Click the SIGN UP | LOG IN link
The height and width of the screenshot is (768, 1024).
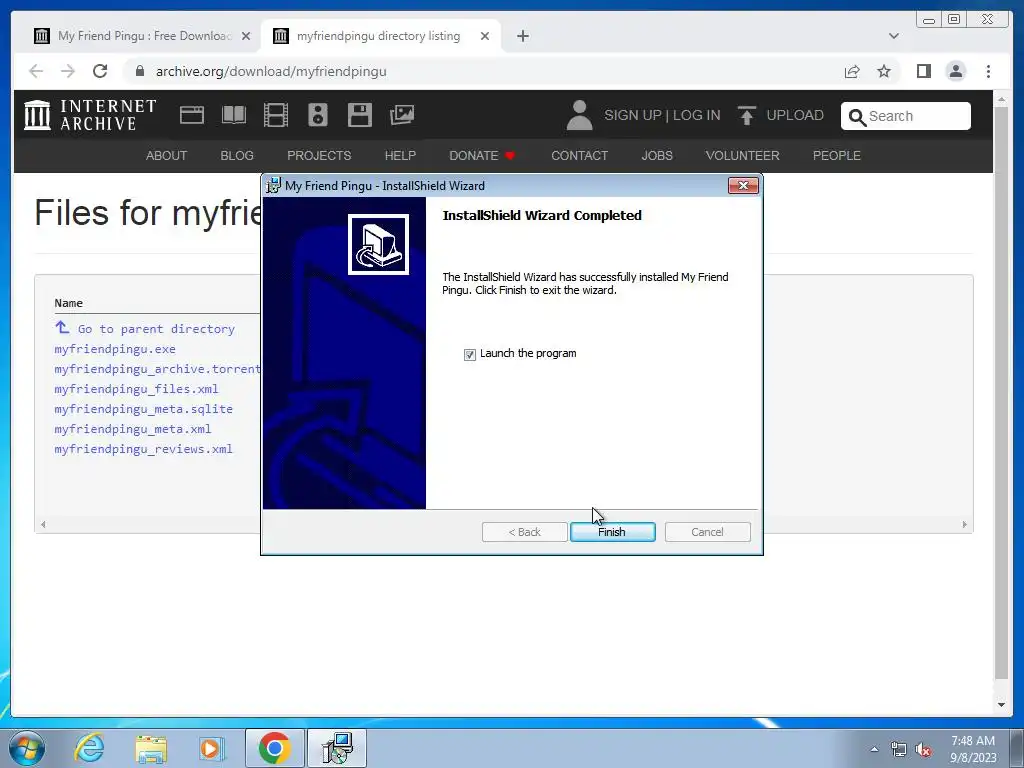(x=662, y=115)
